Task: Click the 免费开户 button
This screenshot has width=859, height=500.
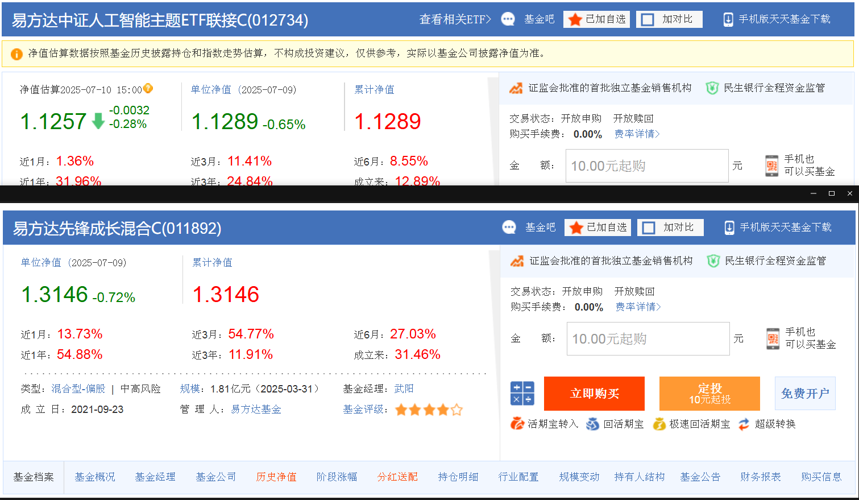Action: point(805,393)
